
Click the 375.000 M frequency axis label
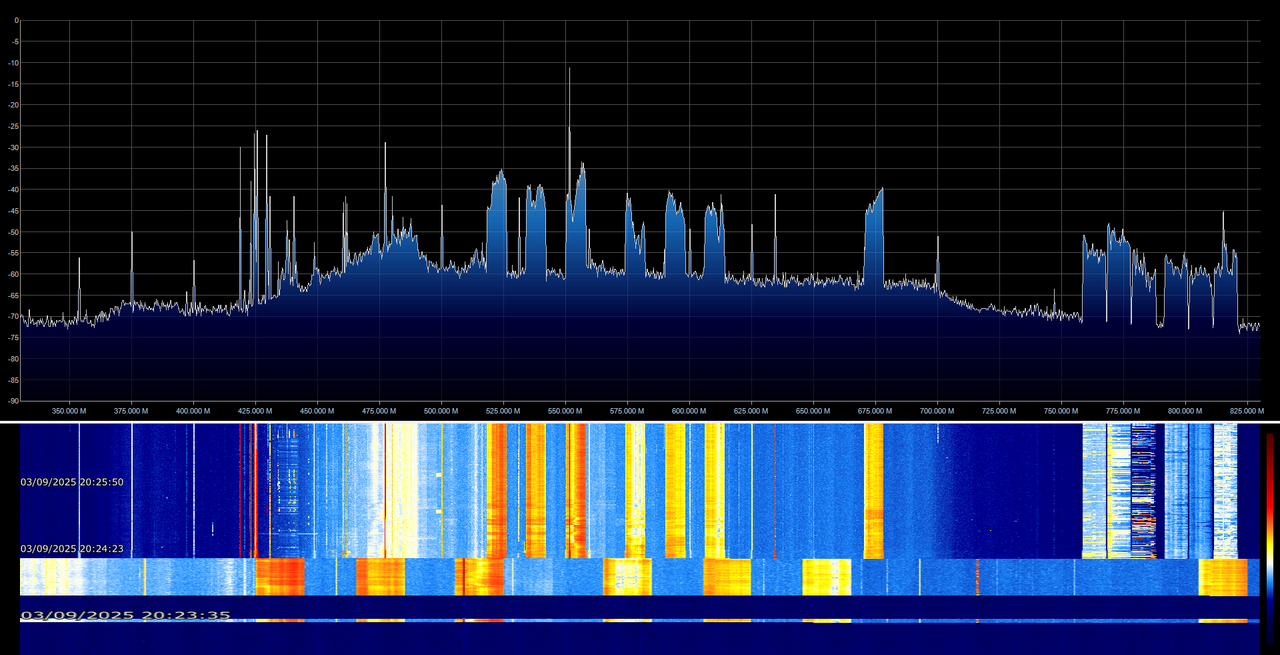(131, 410)
